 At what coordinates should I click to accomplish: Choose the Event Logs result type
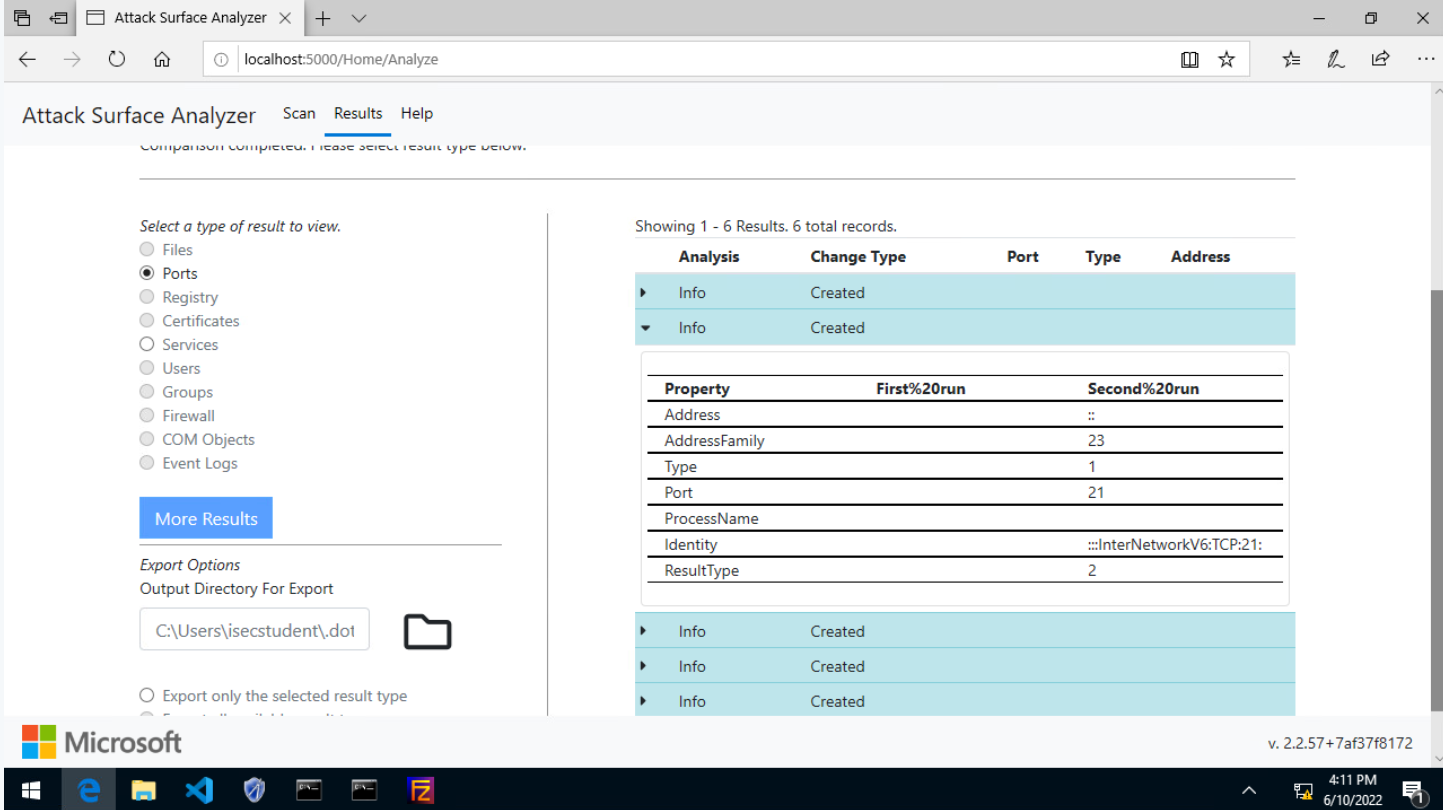pyautogui.click(x=147, y=463)
